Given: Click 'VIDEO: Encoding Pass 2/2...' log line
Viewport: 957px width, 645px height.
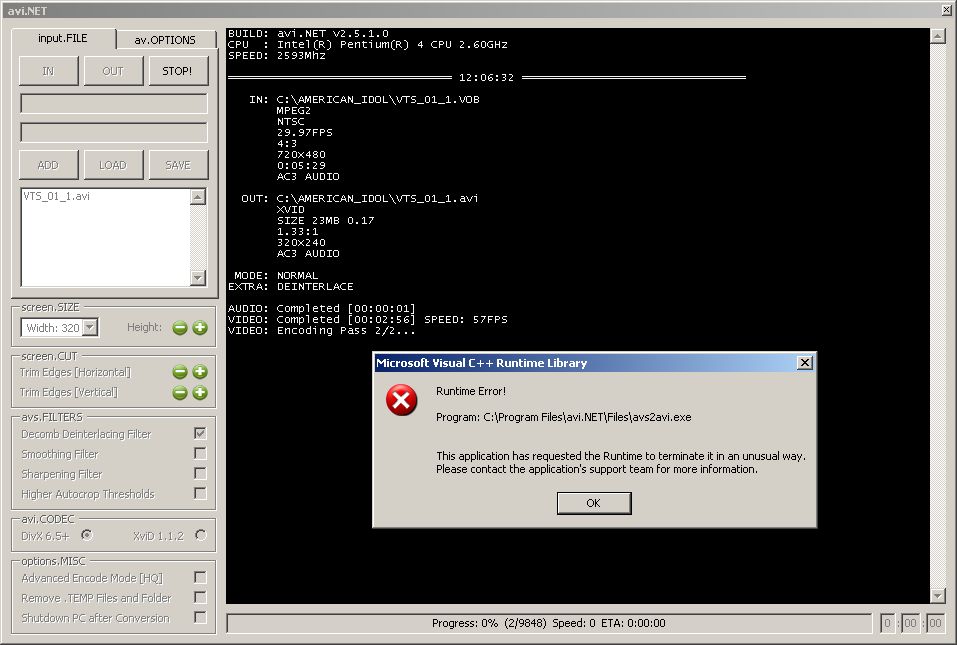Looking at the screenshot, I should click(322, 331).
